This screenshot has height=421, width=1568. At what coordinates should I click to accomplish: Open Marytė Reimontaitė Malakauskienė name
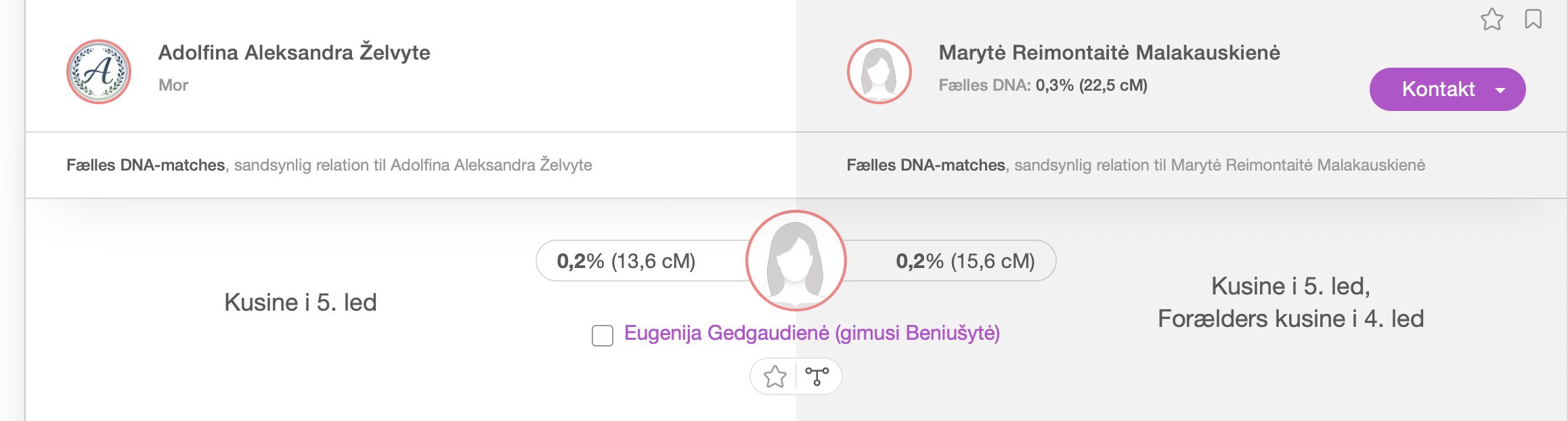1110,52
